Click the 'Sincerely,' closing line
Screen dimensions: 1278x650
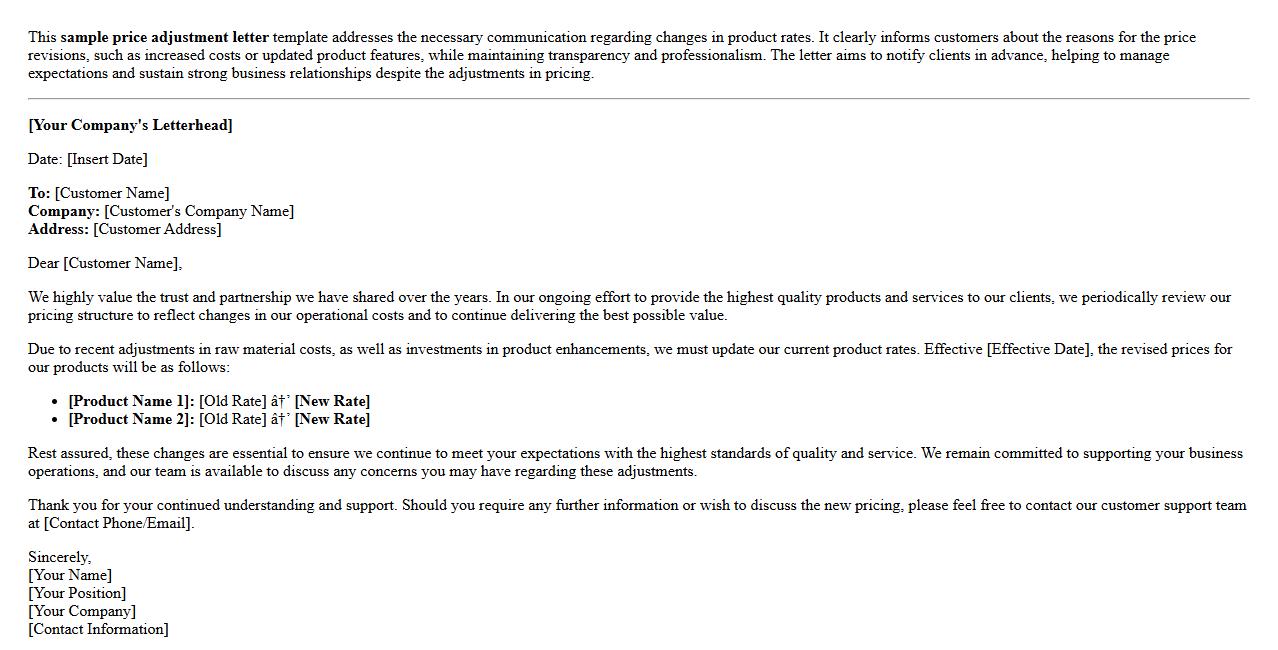coord(59,557)
